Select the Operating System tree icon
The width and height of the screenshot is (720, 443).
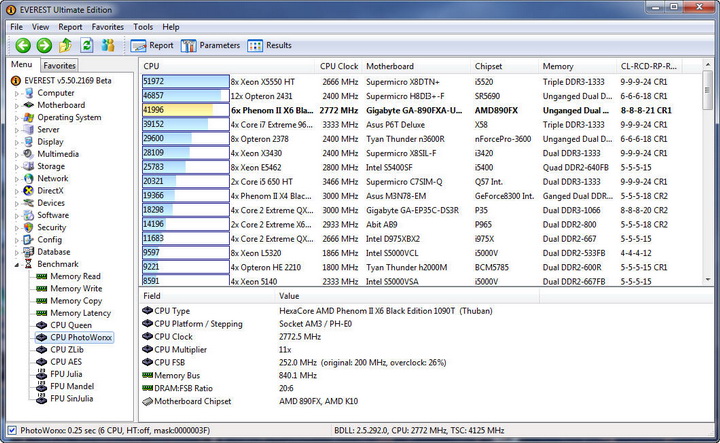pos(29,117)
